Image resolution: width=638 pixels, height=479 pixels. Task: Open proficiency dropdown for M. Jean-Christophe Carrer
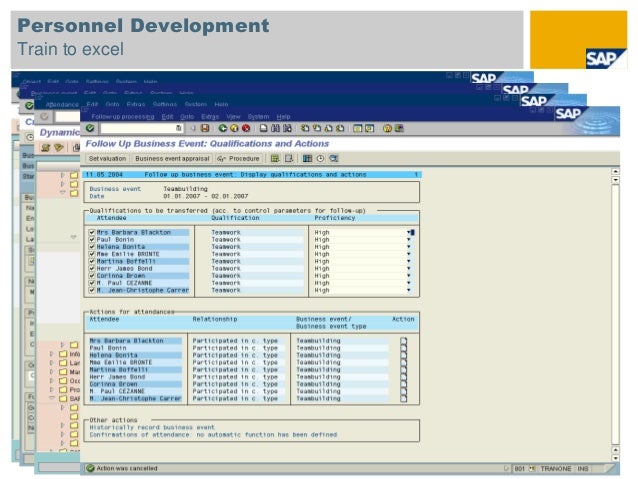click(409, 290)
